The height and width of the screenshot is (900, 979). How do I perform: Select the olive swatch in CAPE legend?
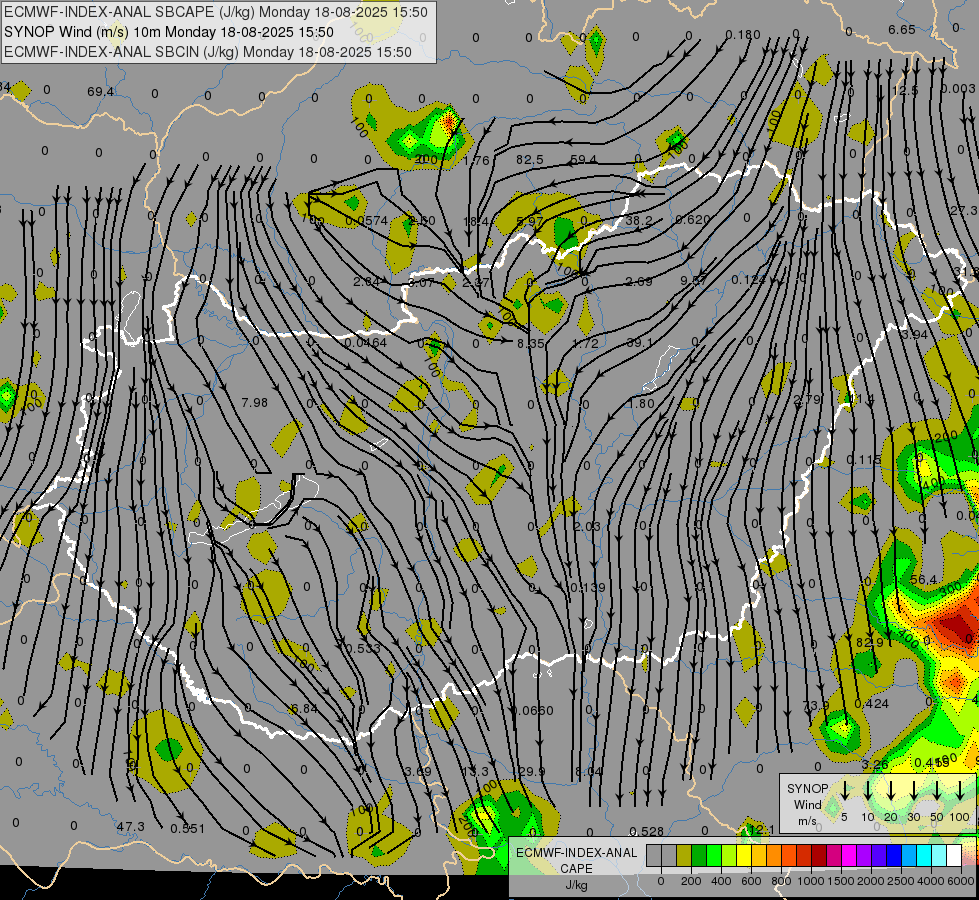(684, 855)
